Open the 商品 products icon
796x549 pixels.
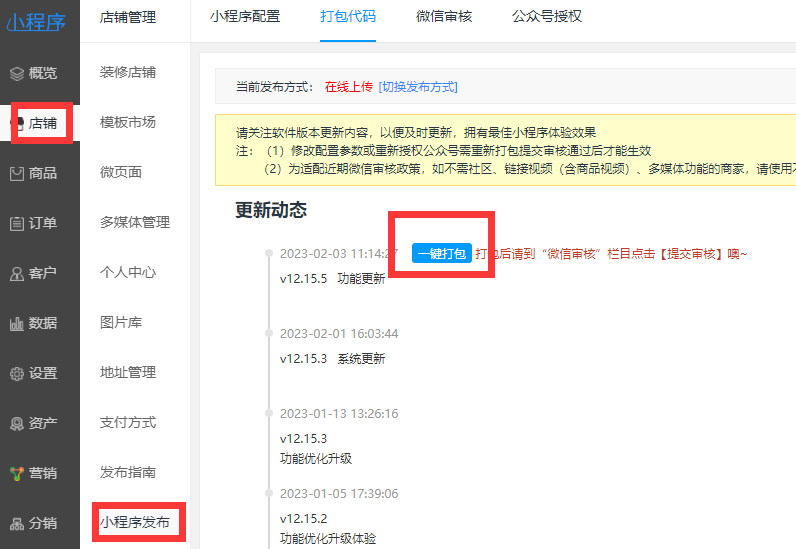click(x=17, y=173)
